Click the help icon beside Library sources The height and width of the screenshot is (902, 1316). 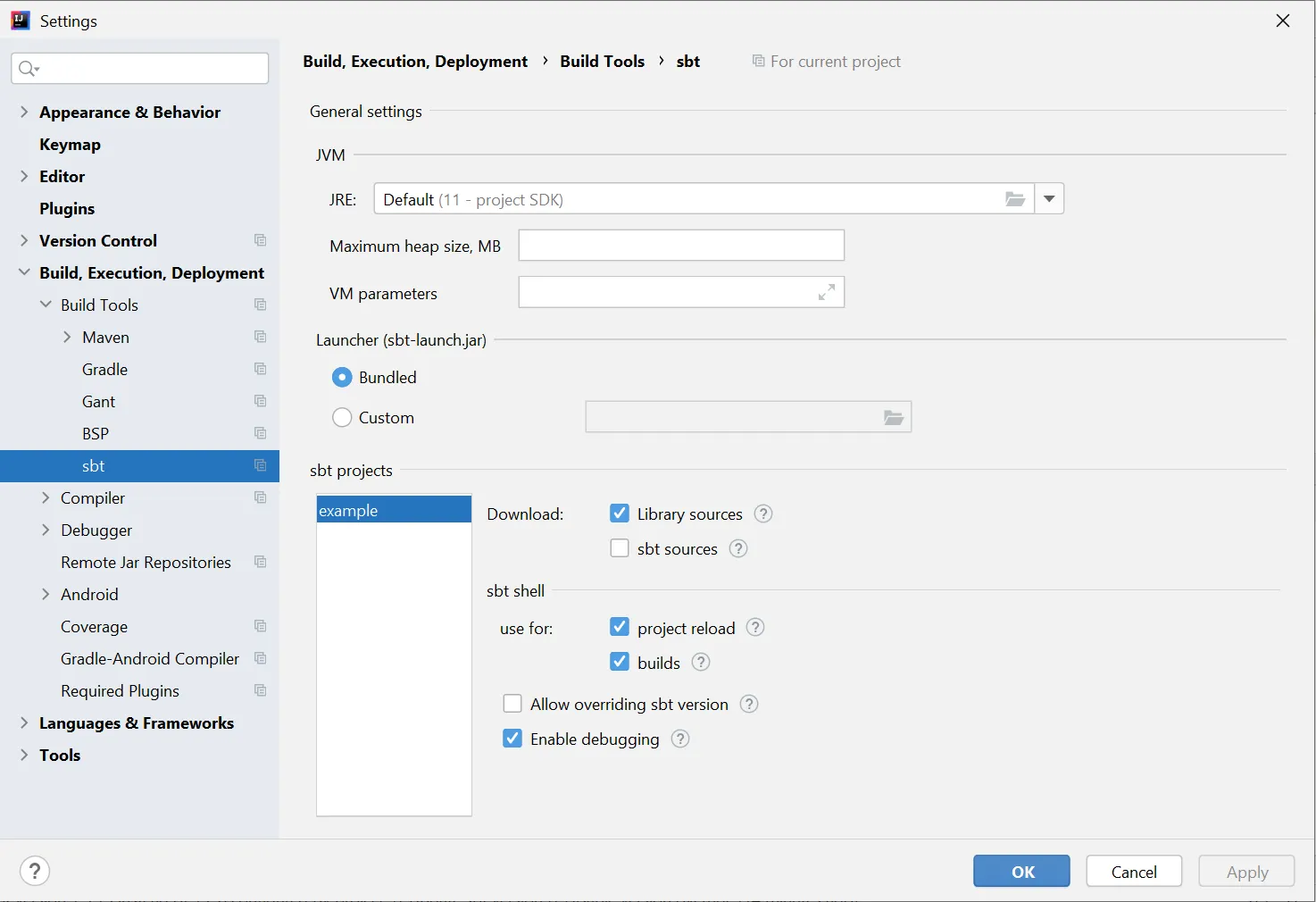pos(763,514)
